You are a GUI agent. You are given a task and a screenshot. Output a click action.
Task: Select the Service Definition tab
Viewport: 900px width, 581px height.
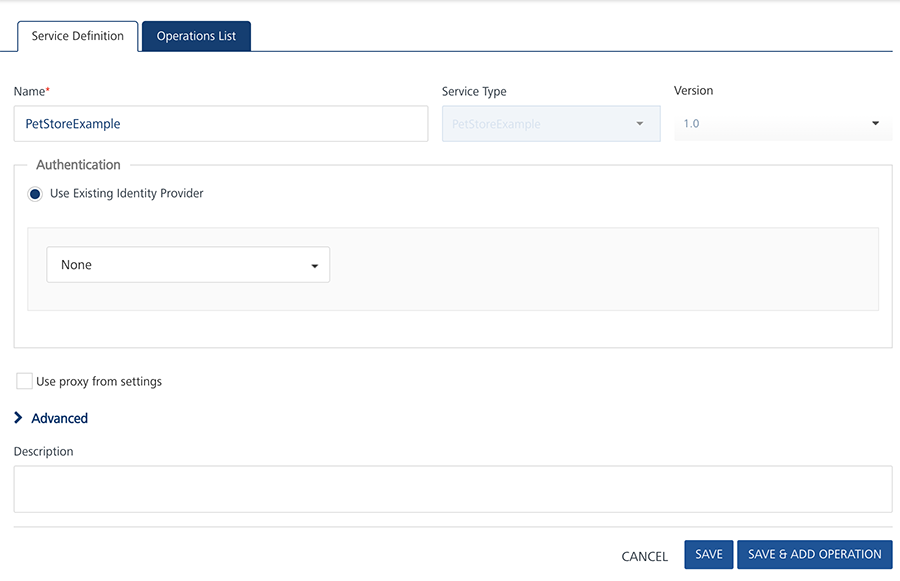point(78,36)
